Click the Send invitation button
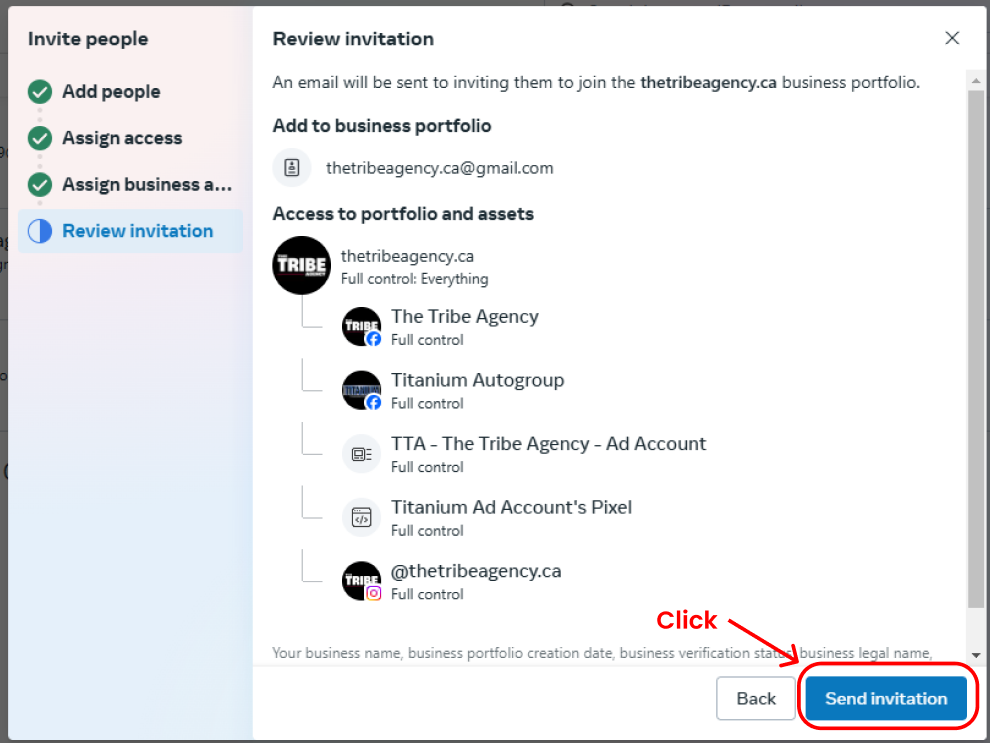The image size is (990, 743). [x=886, y=698]
